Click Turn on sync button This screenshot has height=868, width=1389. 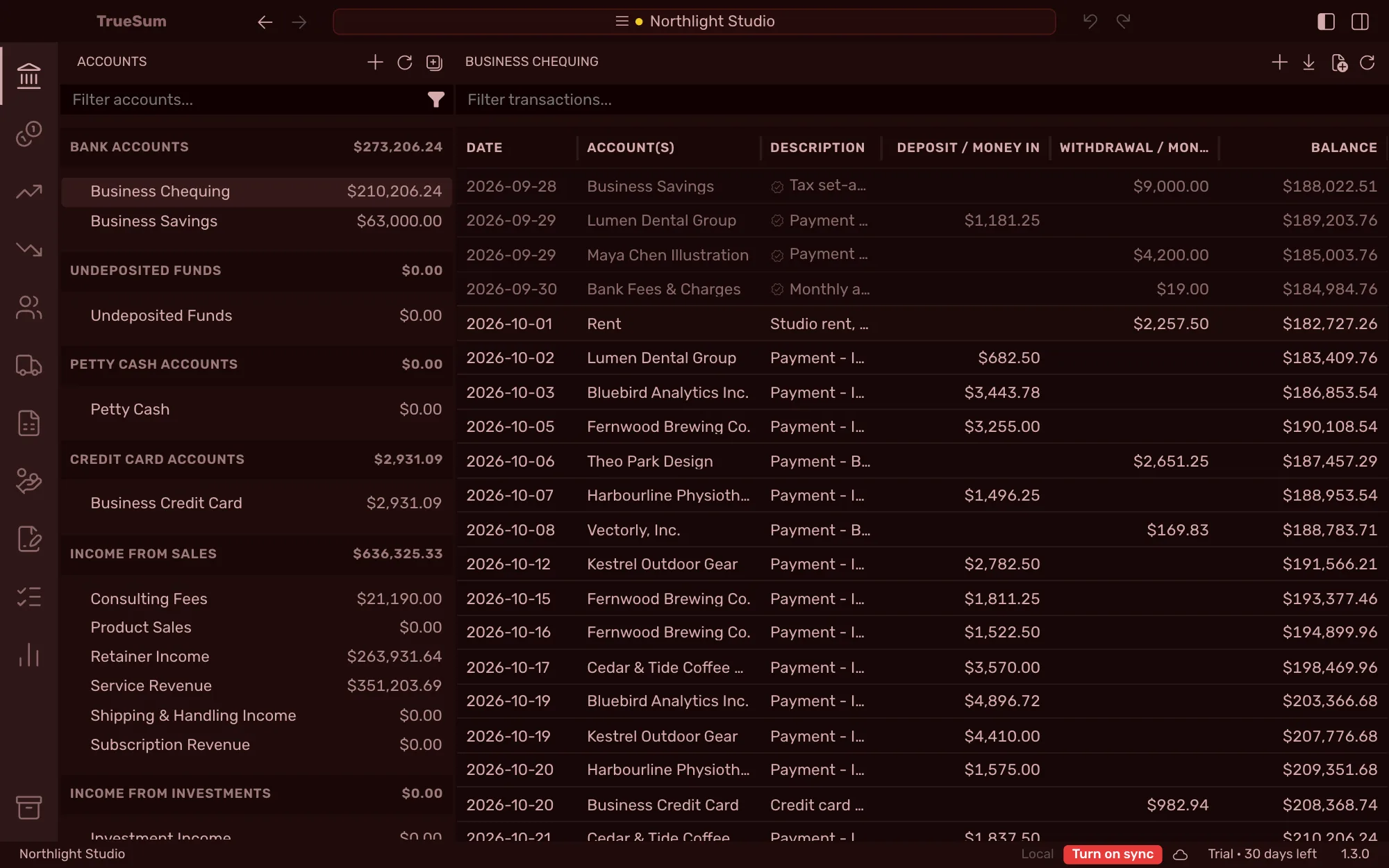1112,854
